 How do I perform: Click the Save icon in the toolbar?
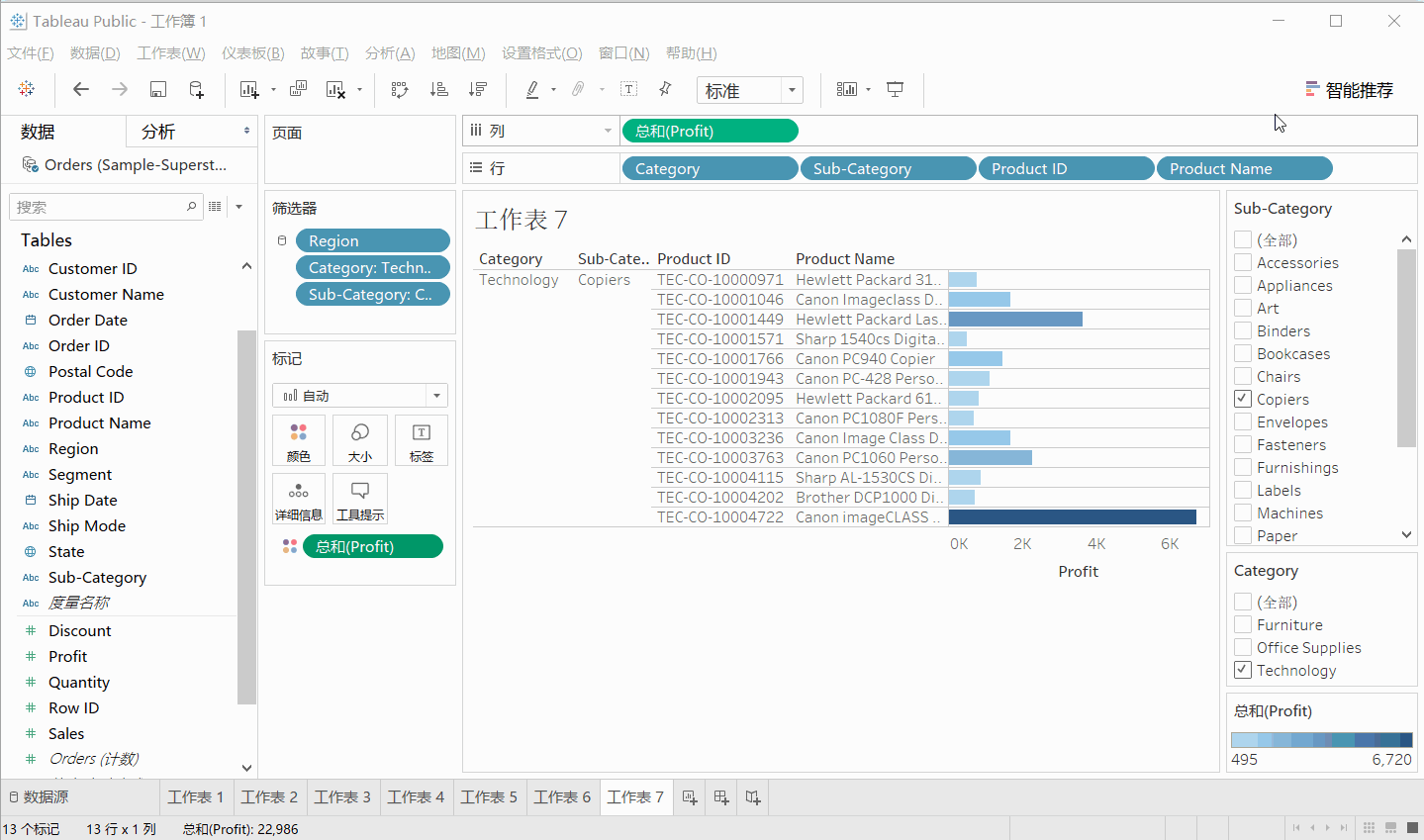157,89
